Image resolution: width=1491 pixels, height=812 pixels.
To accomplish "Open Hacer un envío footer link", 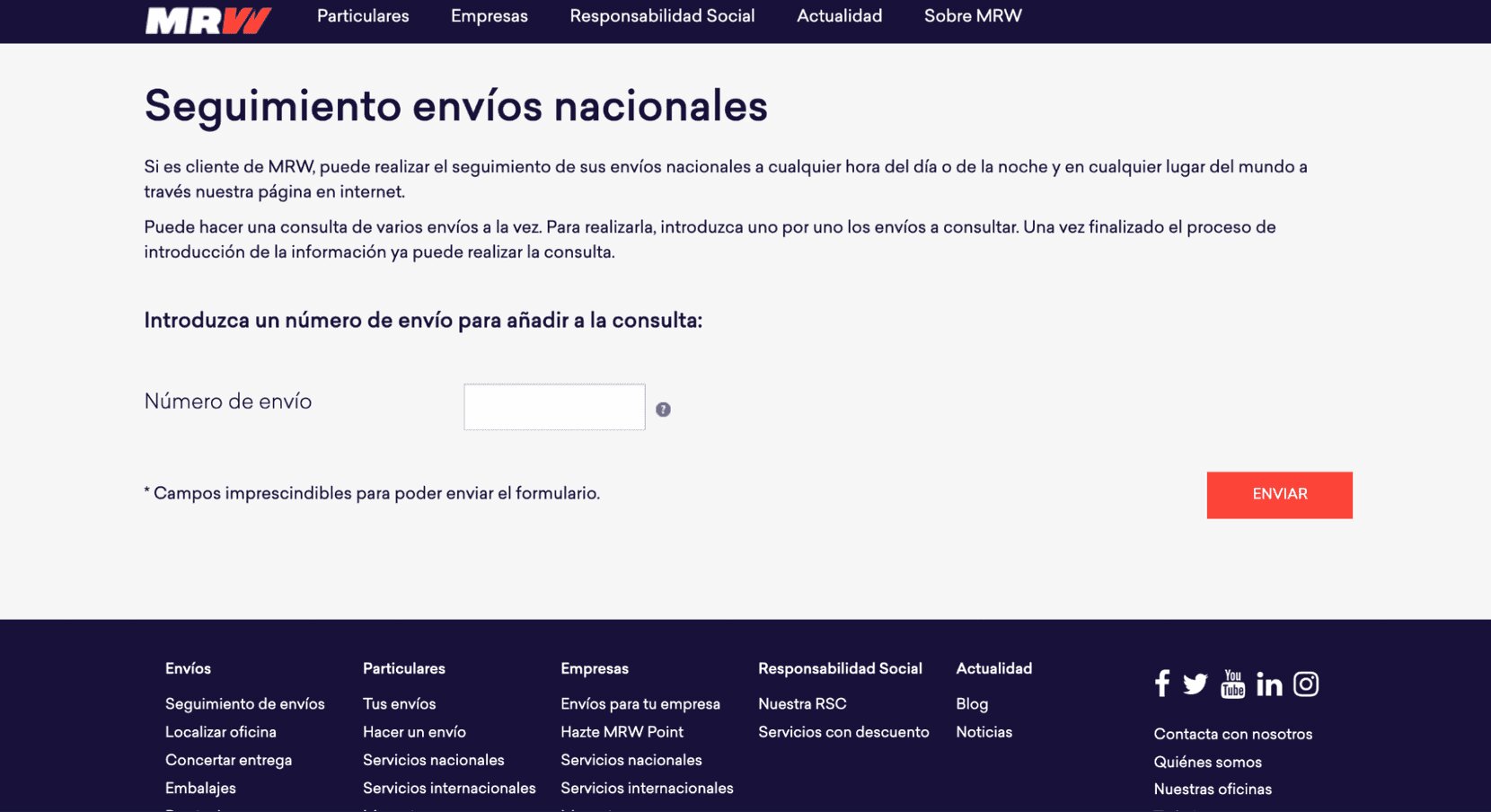I will [x=414, y=732].
